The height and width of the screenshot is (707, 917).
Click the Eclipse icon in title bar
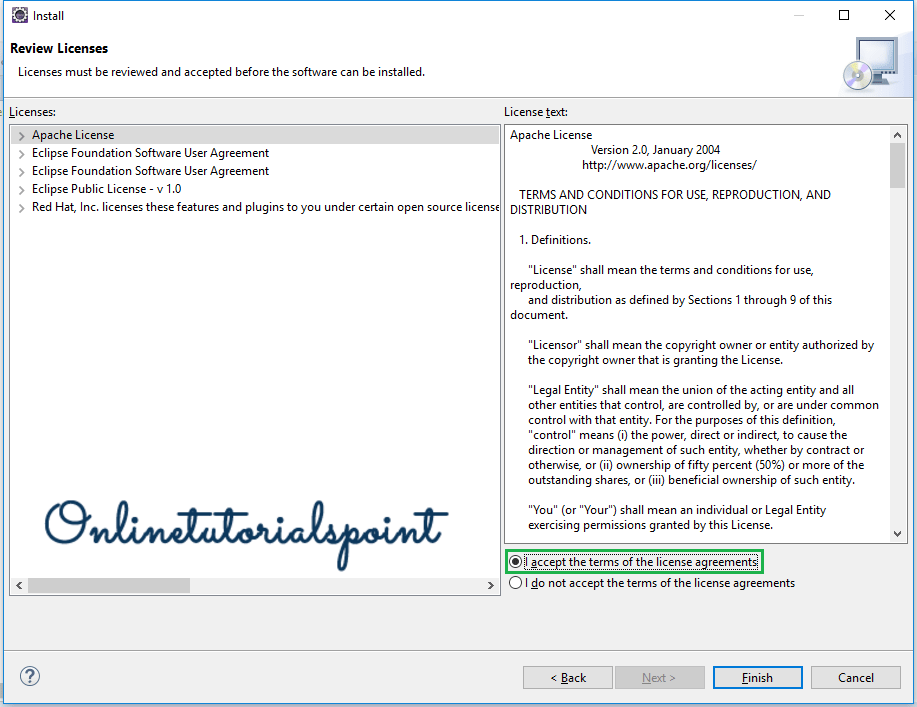tap(19, 15)
